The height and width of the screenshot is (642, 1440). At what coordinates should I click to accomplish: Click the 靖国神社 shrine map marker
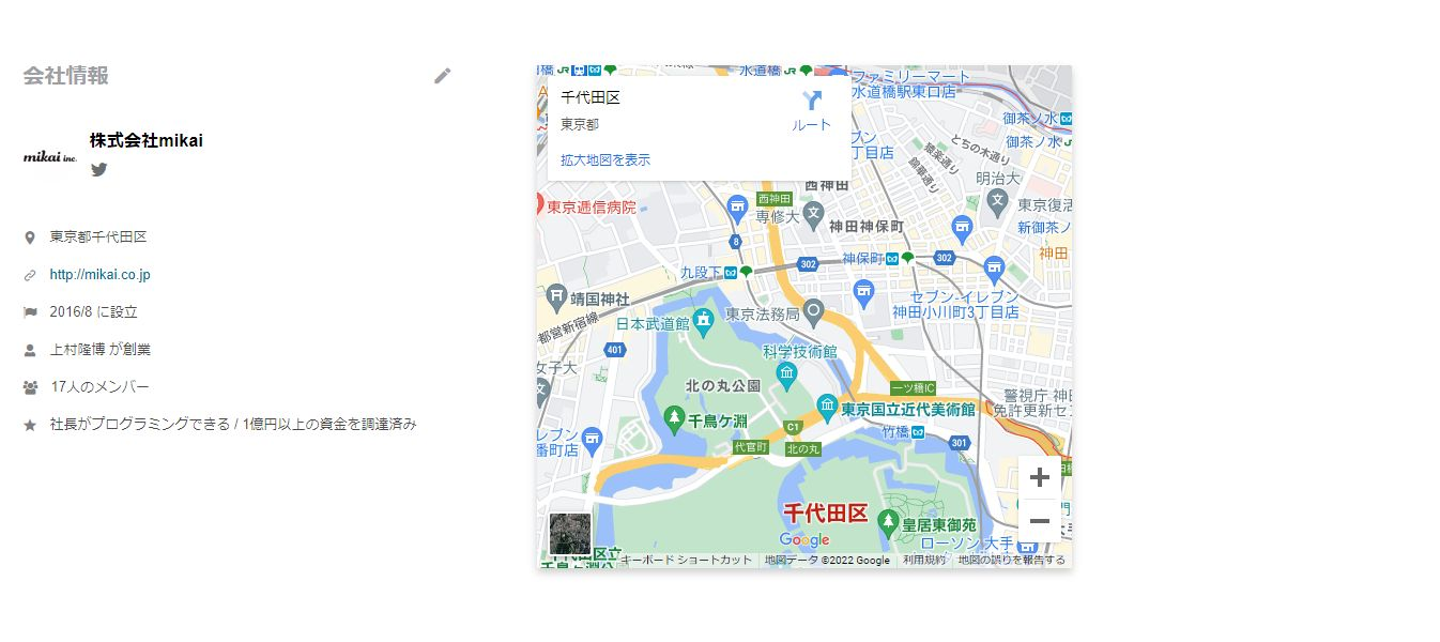pos(555,296)
